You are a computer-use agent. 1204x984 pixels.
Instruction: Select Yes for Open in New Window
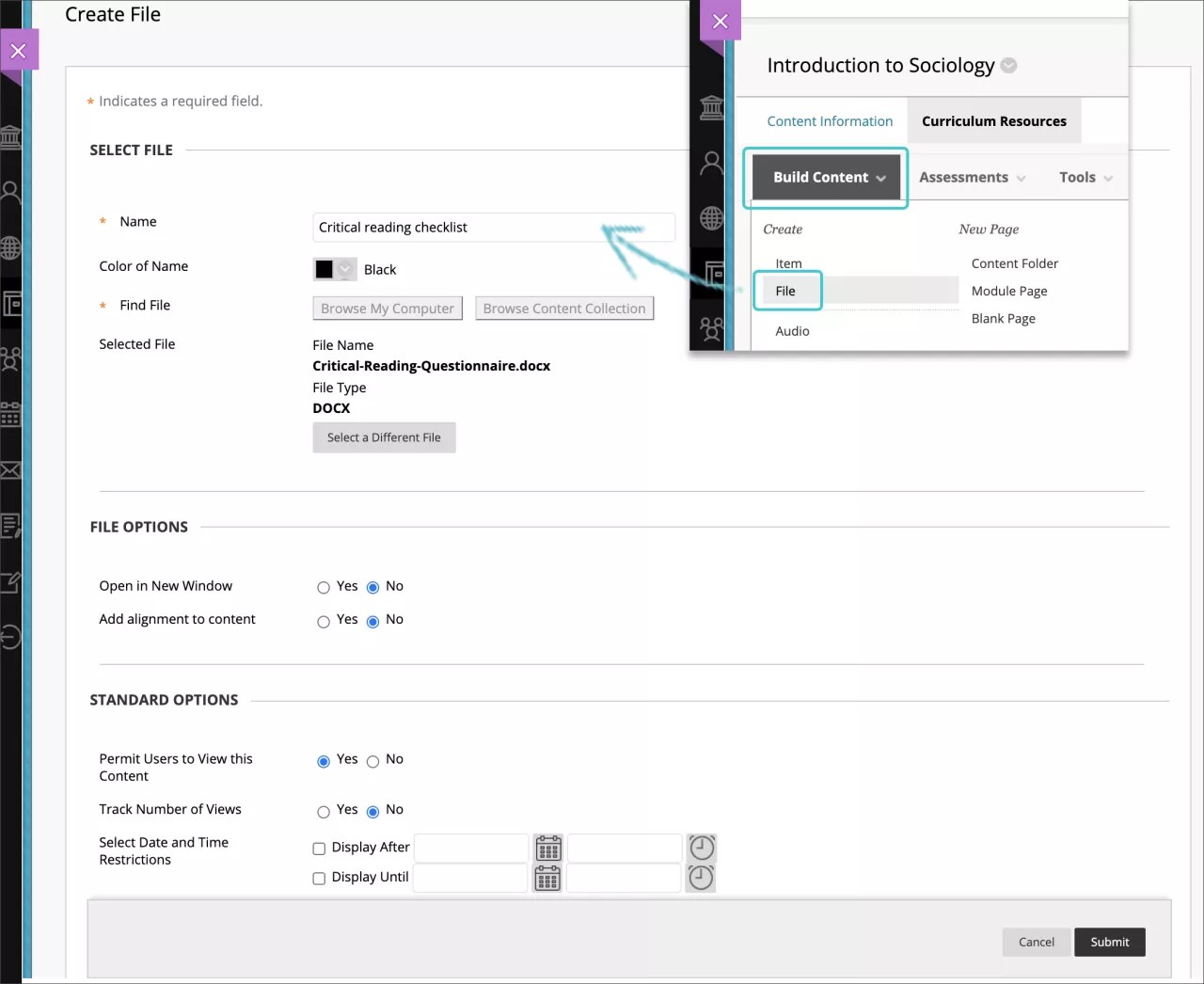(324, 587)
